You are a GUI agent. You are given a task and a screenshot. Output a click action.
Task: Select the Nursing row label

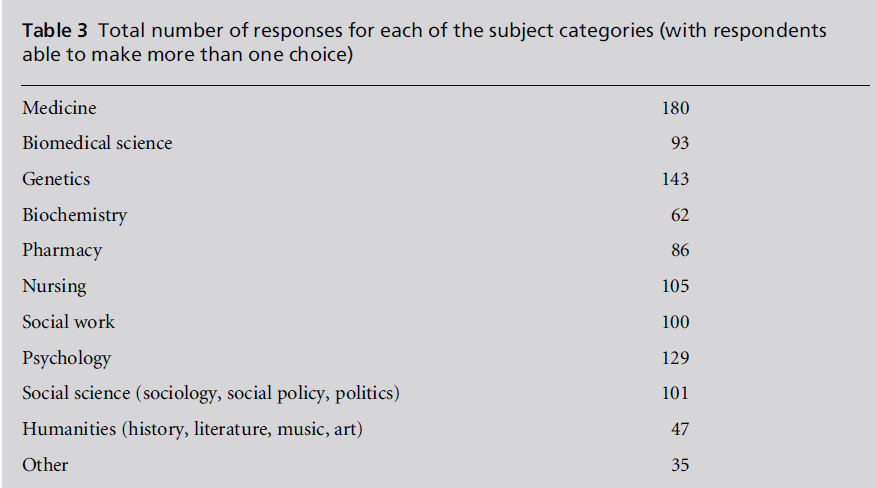pyautogui.click(x=54, y=286)
